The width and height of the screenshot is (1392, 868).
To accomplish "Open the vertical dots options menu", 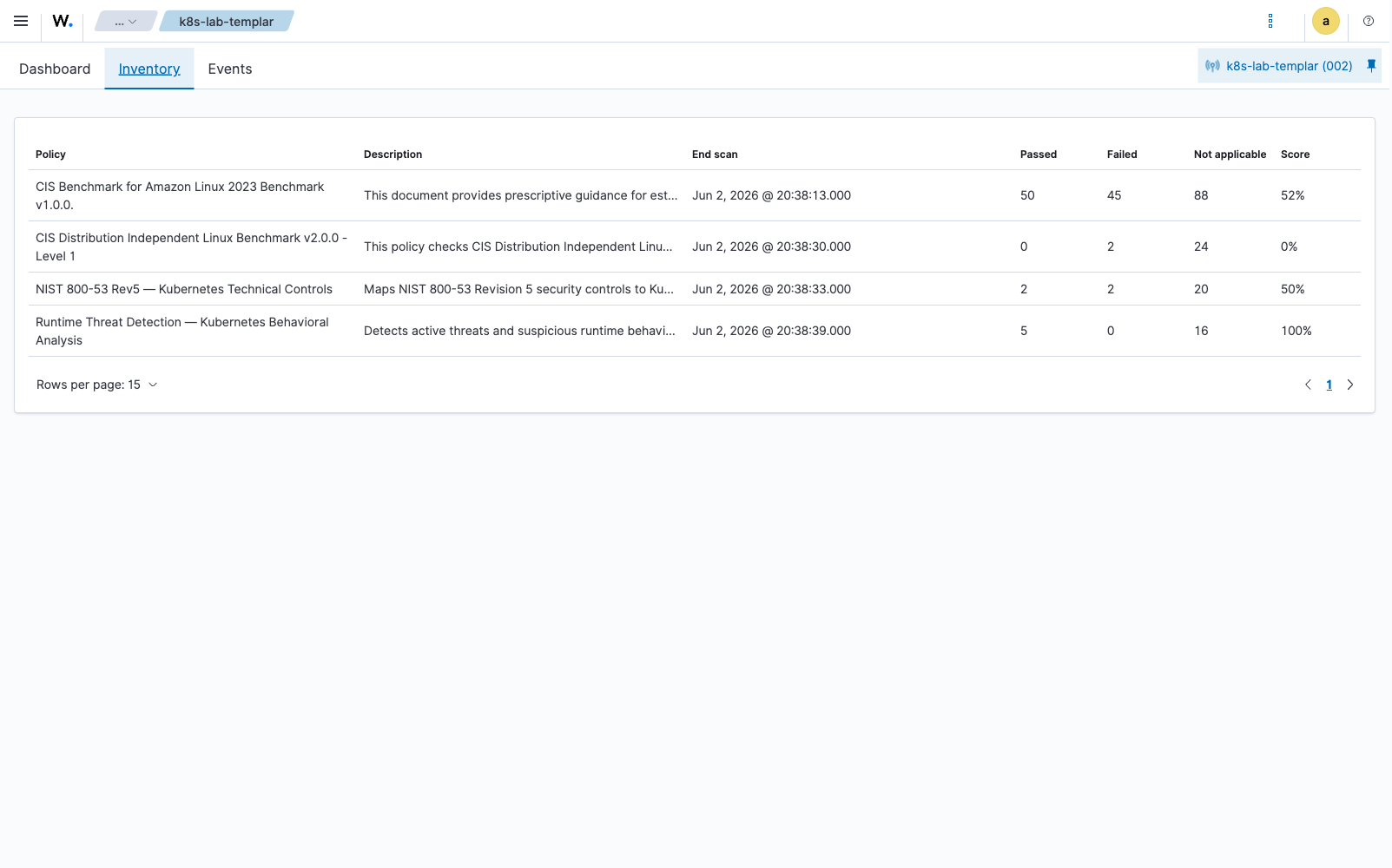I will [x=1270, y=21].
